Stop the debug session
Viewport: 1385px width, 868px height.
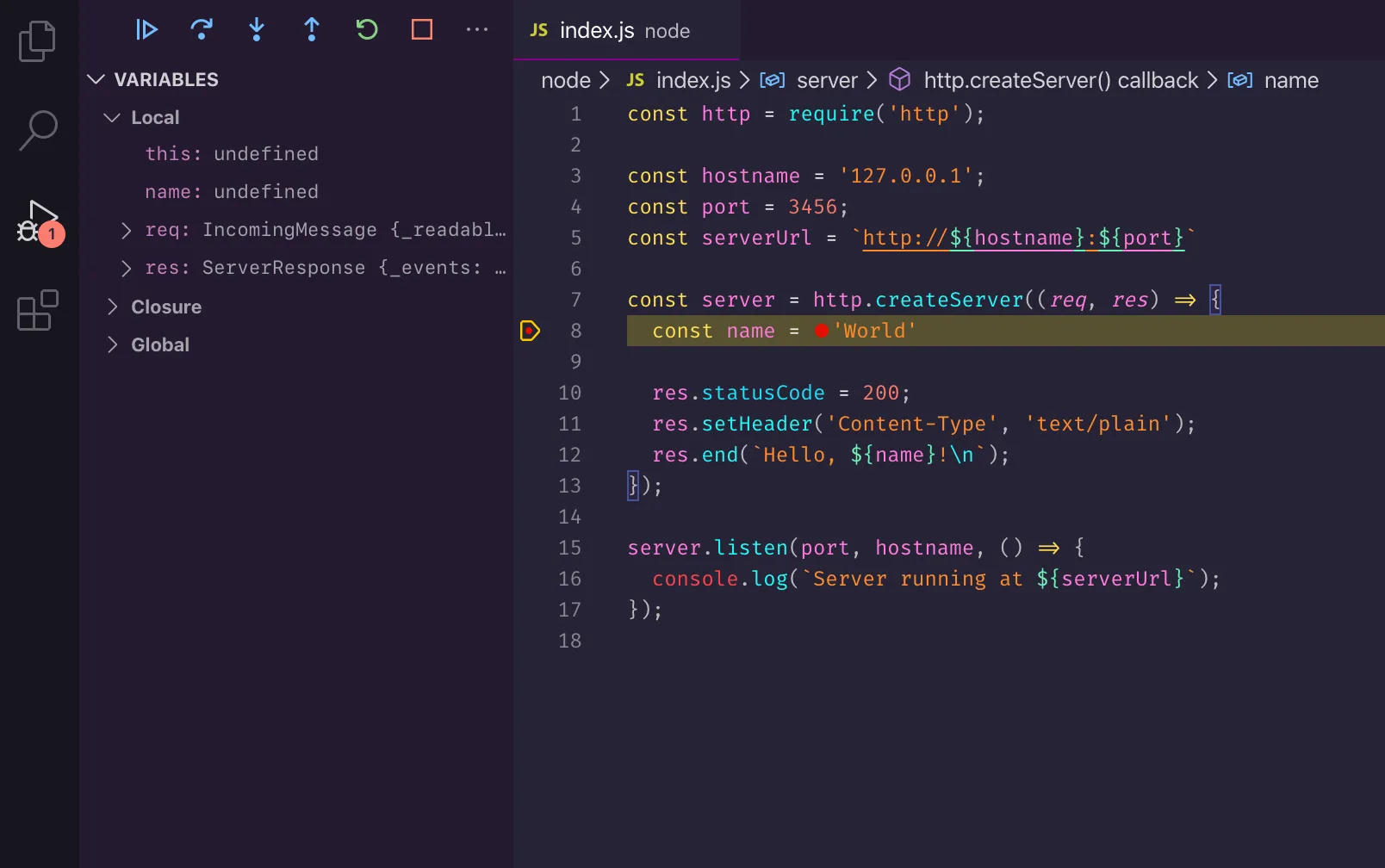pyautogui.click(x=422, y=30)
